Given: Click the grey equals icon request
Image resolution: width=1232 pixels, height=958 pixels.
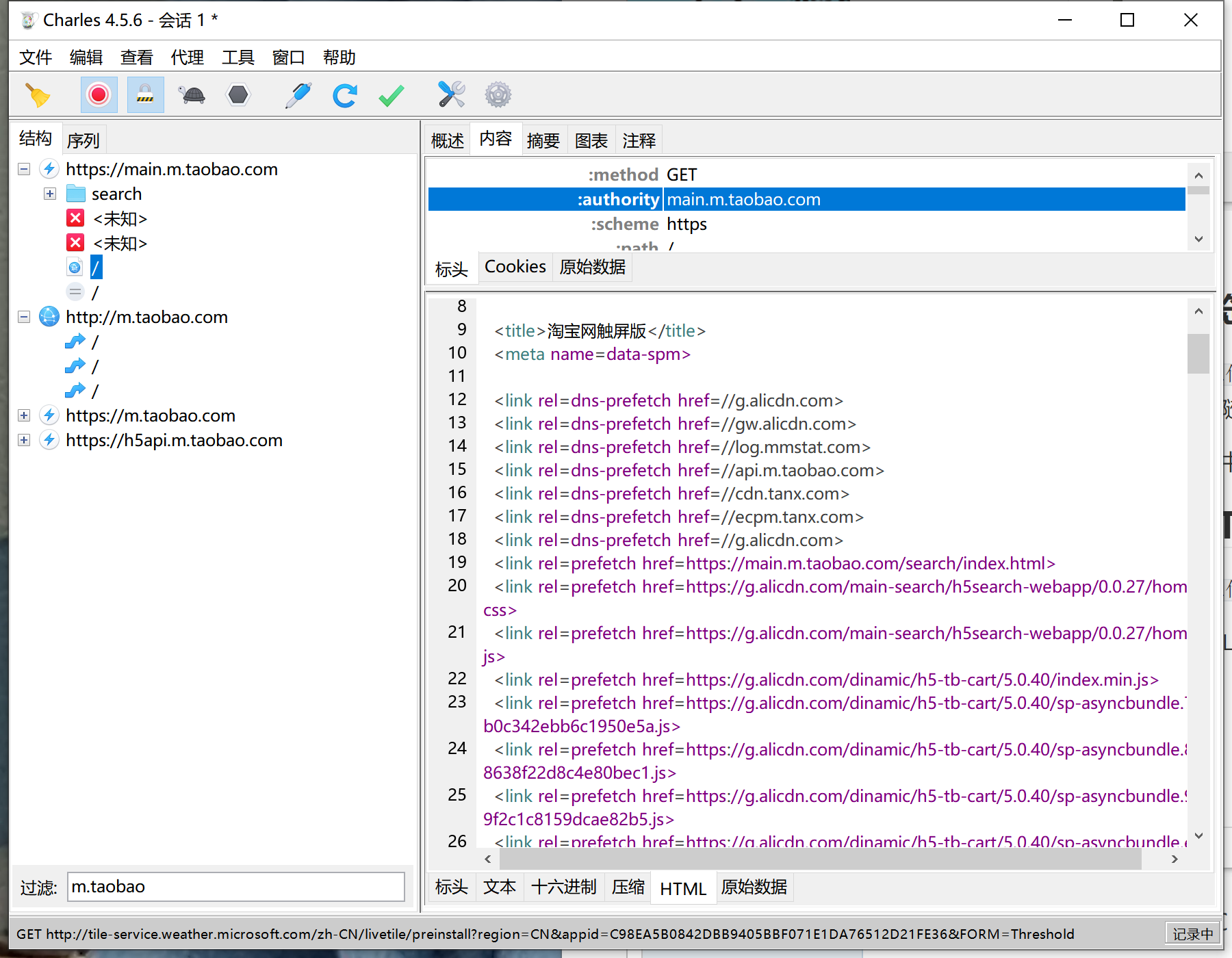Looking at the screenshot, I should pyautogui.click(x=75, y=292).
